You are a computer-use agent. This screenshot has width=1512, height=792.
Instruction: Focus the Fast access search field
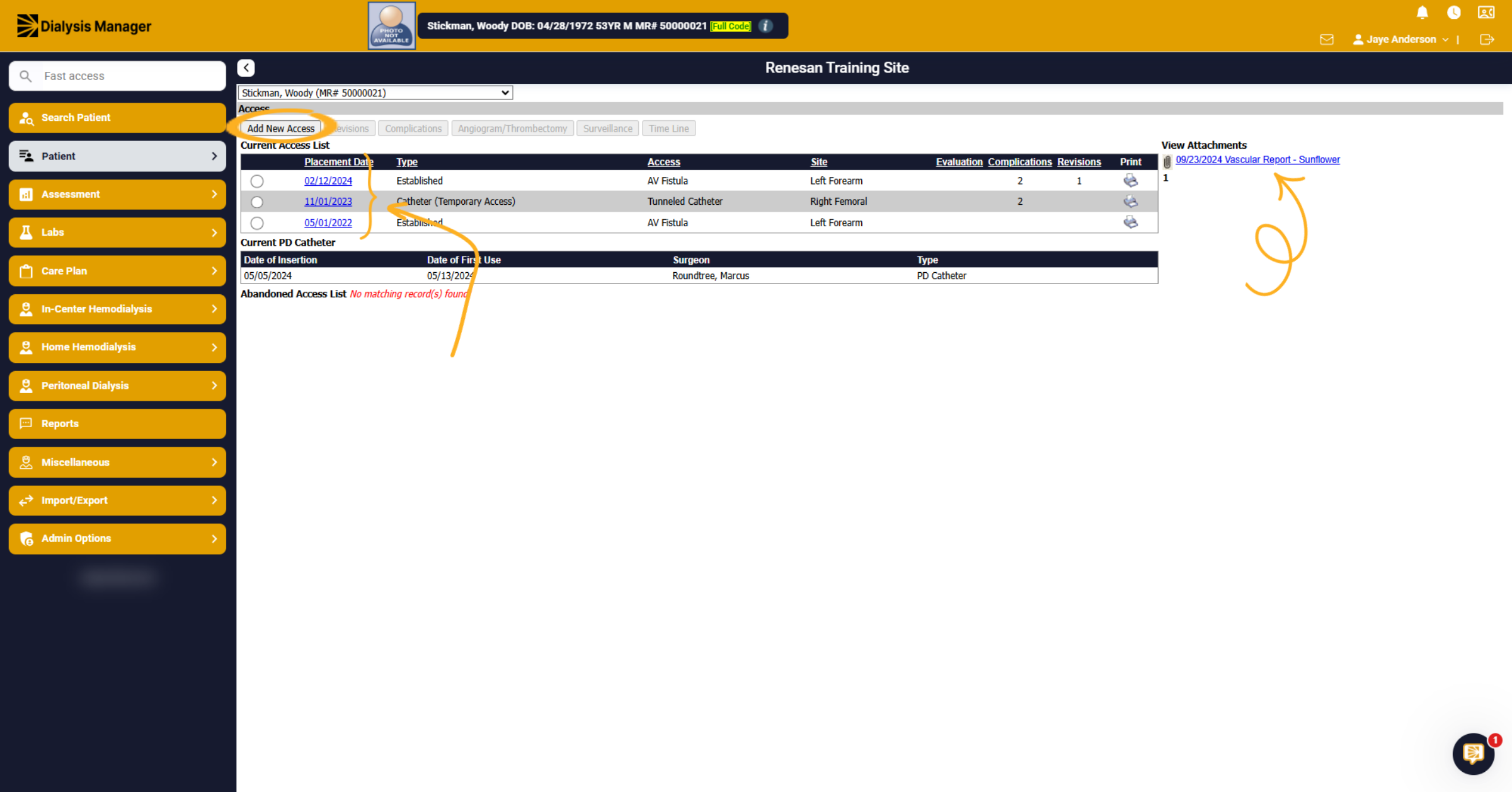[x=117, y=76]
